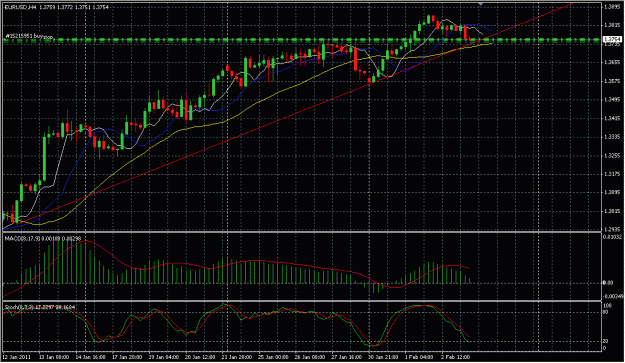The image size is (625, 363).
Task: Click the 20 Jan 12:00 time label
Action: (x=200, y=357)
